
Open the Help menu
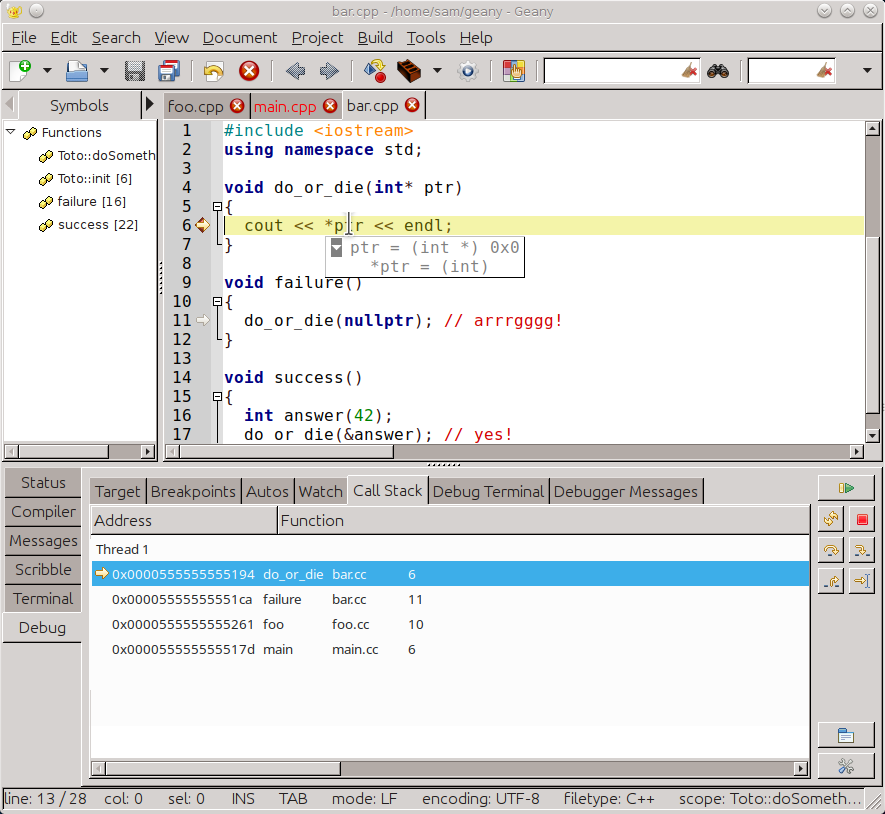476,38
